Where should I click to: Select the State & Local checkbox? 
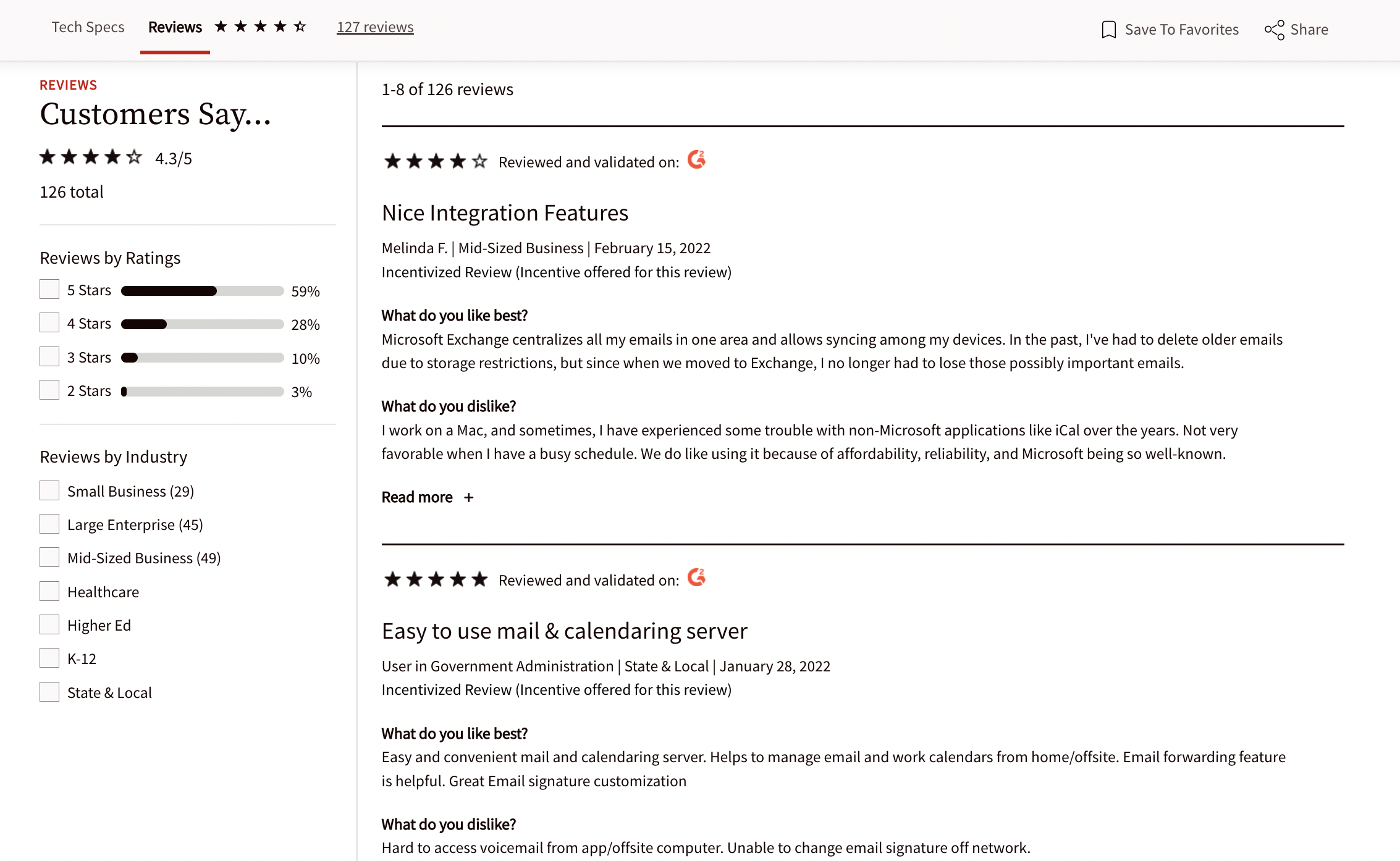49,692
